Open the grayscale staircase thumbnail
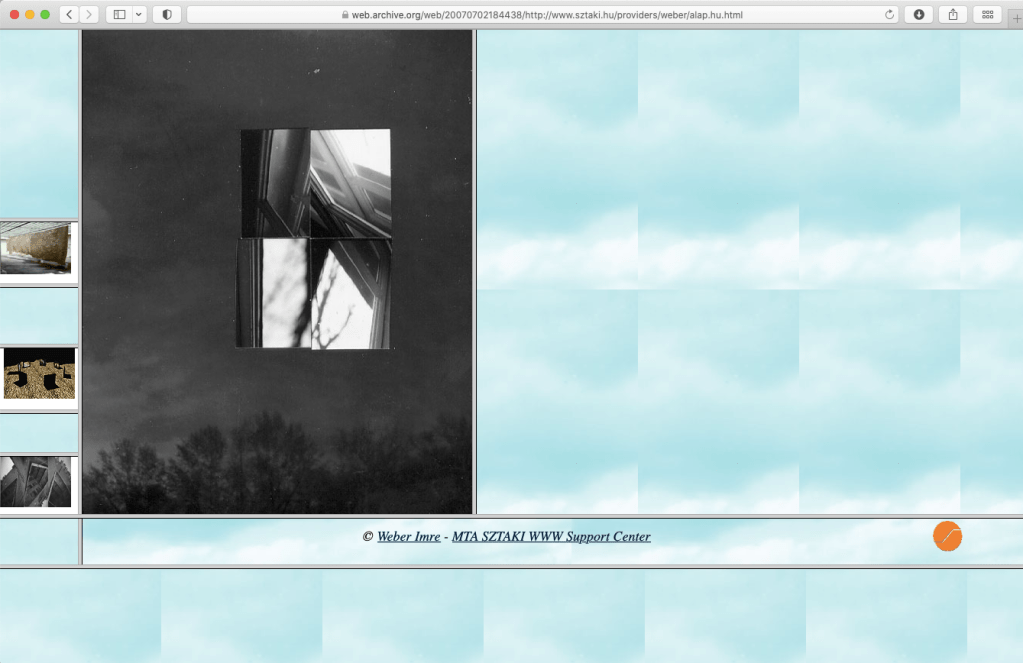The width and height of the screenshot is (1023, 663). click(36, 482)
